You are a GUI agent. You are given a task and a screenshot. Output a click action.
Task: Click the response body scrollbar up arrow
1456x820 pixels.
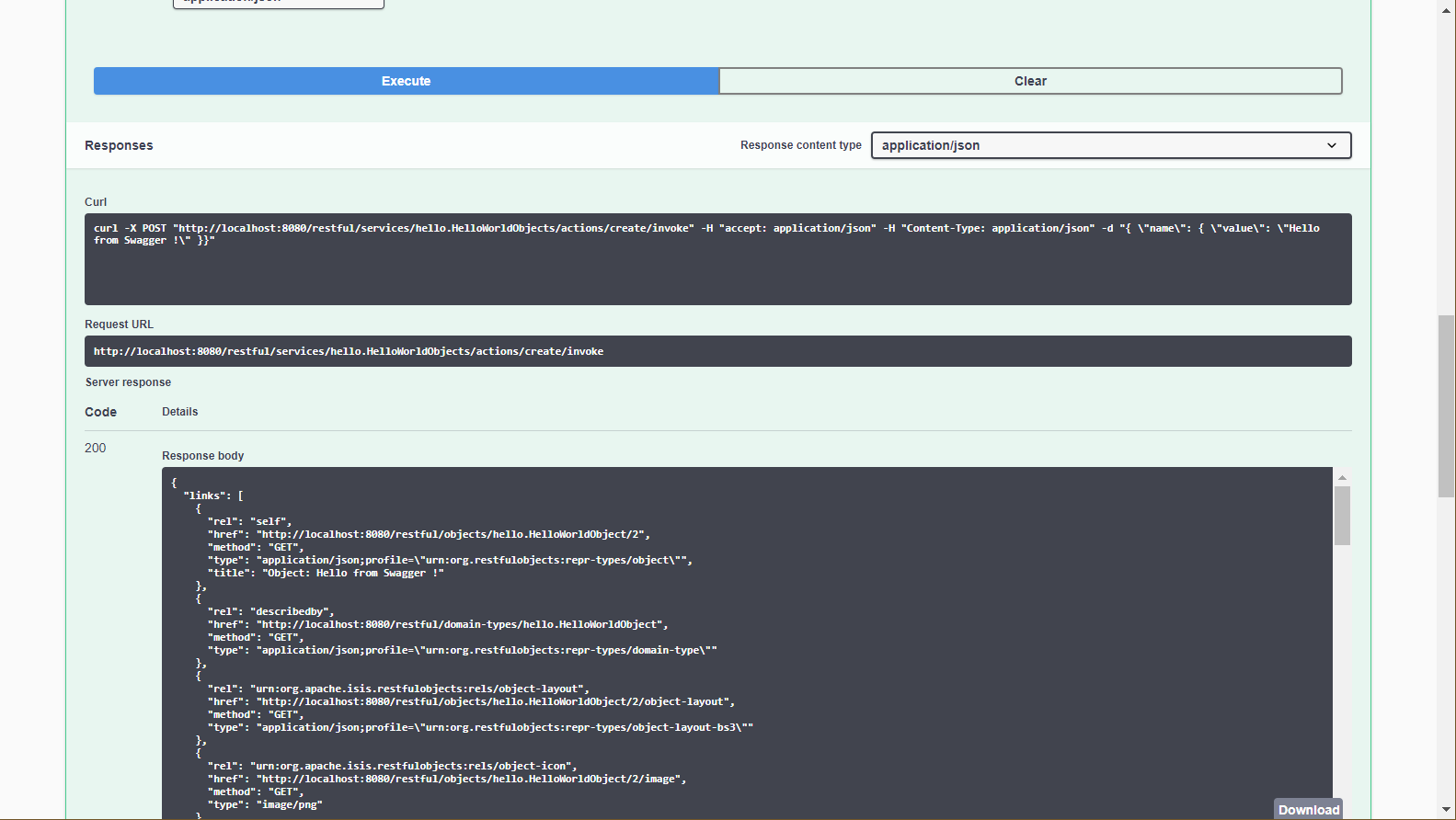(1342, 477)
